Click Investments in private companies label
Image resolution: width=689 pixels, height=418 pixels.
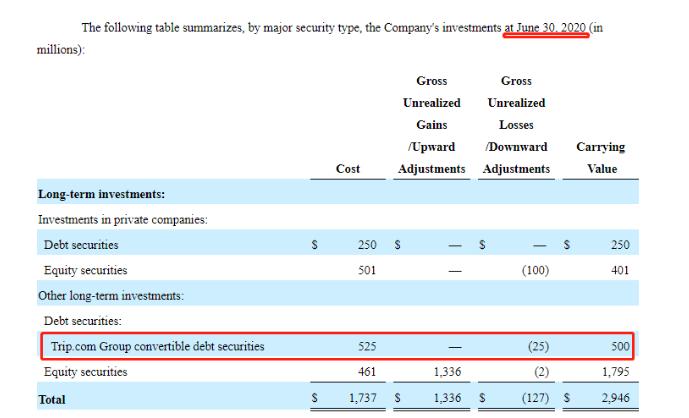(123, 219)
